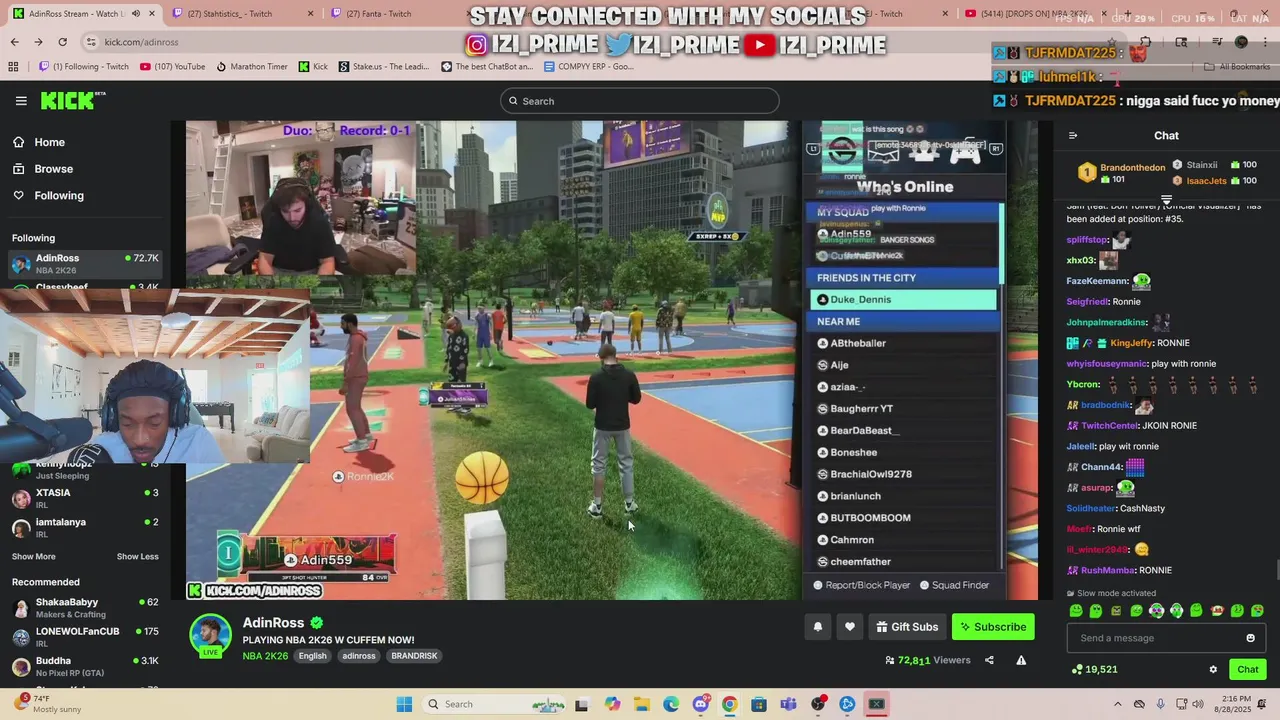Open the Marathon Timer bookmark
This screenshot has width=1280, height=720.
coord(252,67)
